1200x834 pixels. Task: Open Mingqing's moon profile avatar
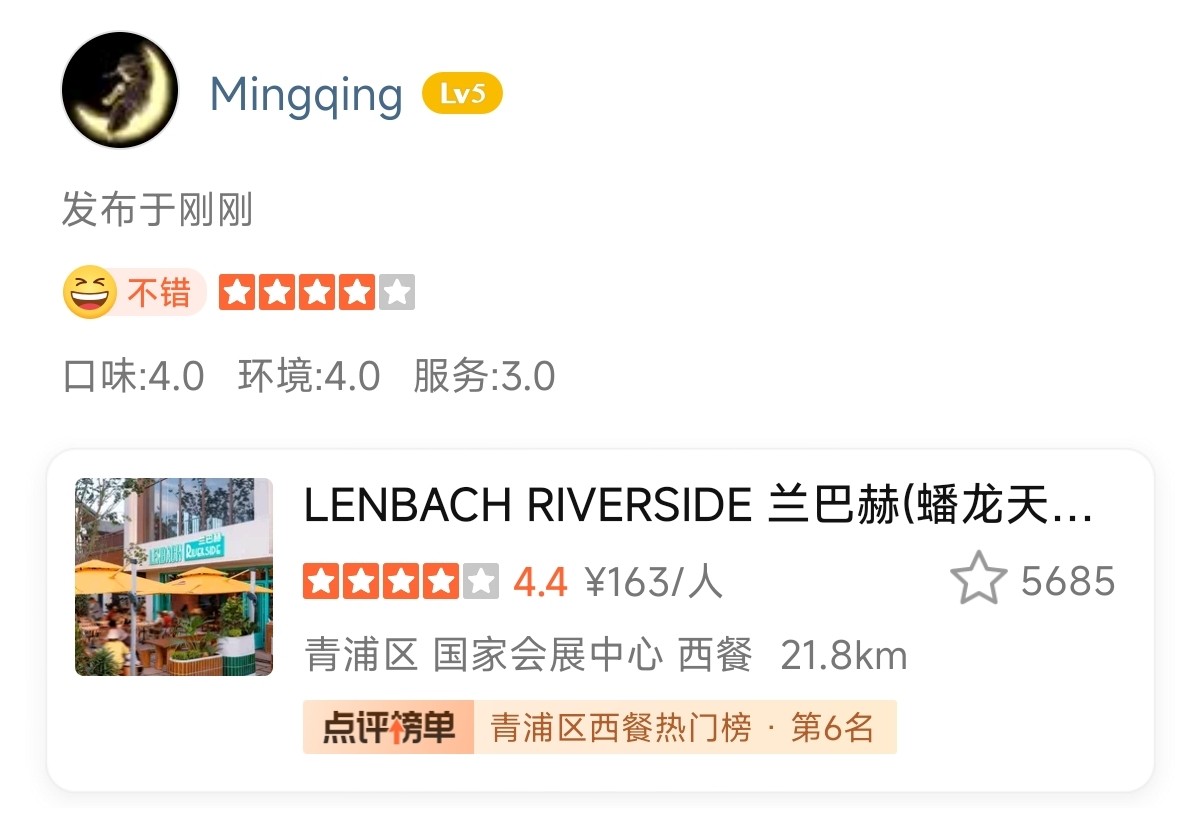pyautogui.click(x=120, y=90)
